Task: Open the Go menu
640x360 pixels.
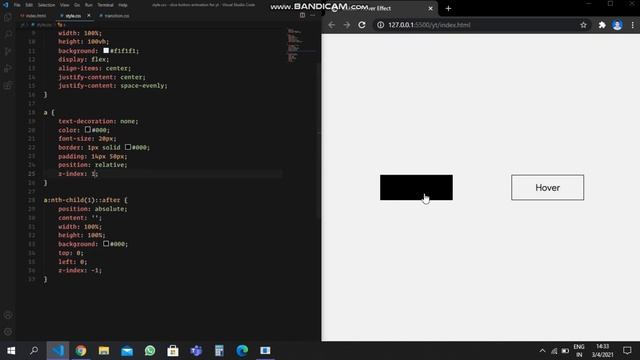Action: pyautogui.click(x=77, y=5)
